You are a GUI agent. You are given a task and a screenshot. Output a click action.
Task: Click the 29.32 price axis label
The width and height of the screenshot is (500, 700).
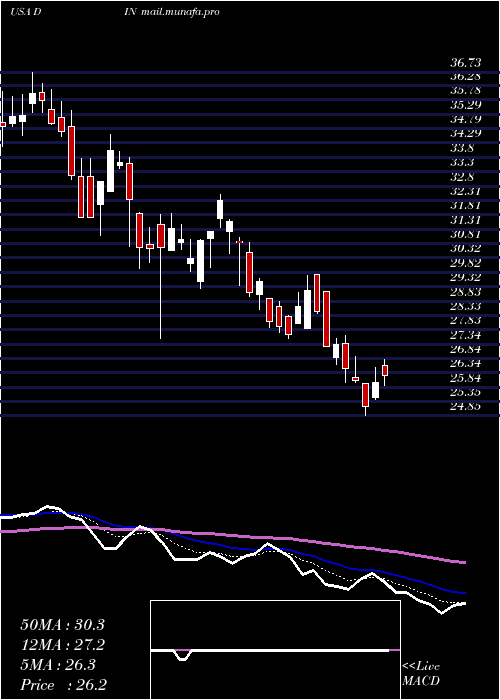pos(465,277)
